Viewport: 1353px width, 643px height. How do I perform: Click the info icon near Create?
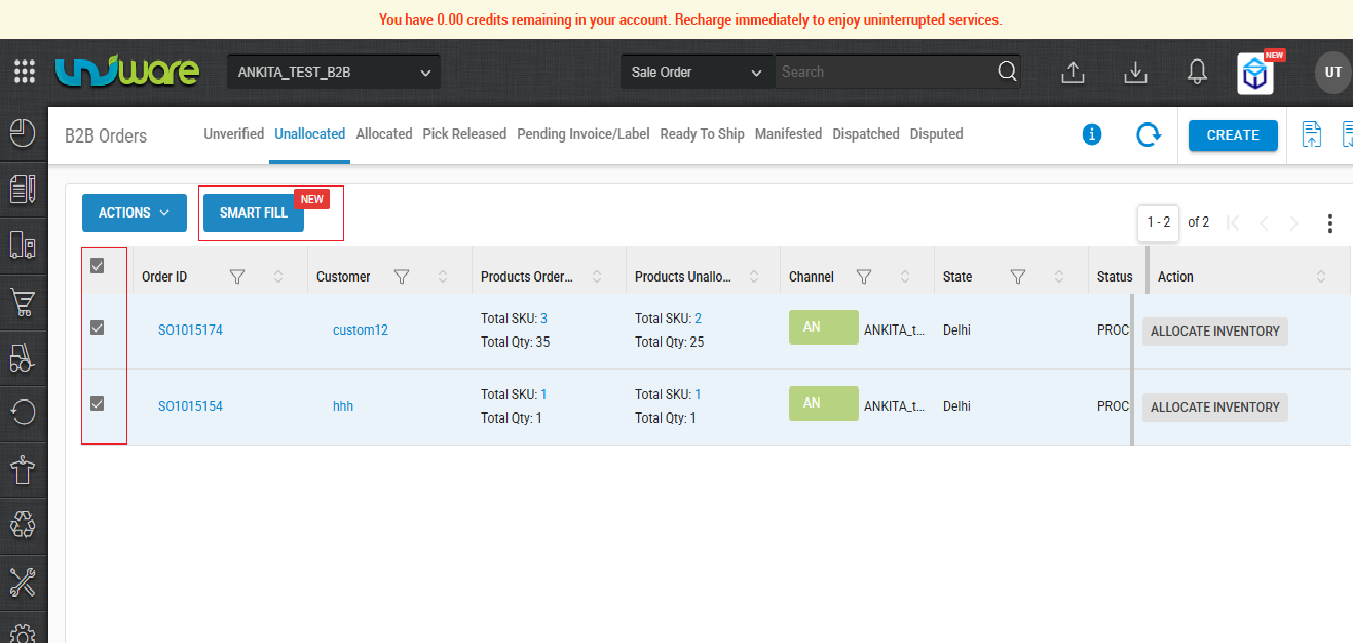[1092, 134]
